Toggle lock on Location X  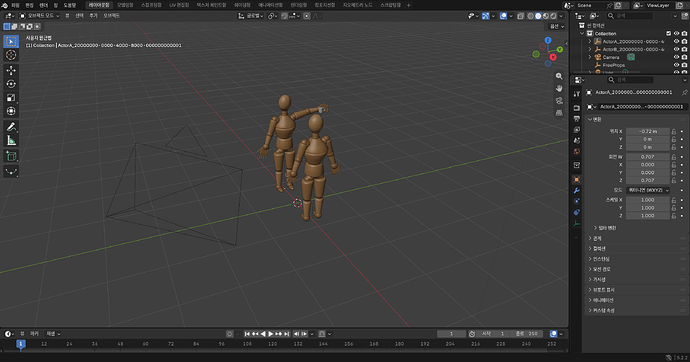674,131
